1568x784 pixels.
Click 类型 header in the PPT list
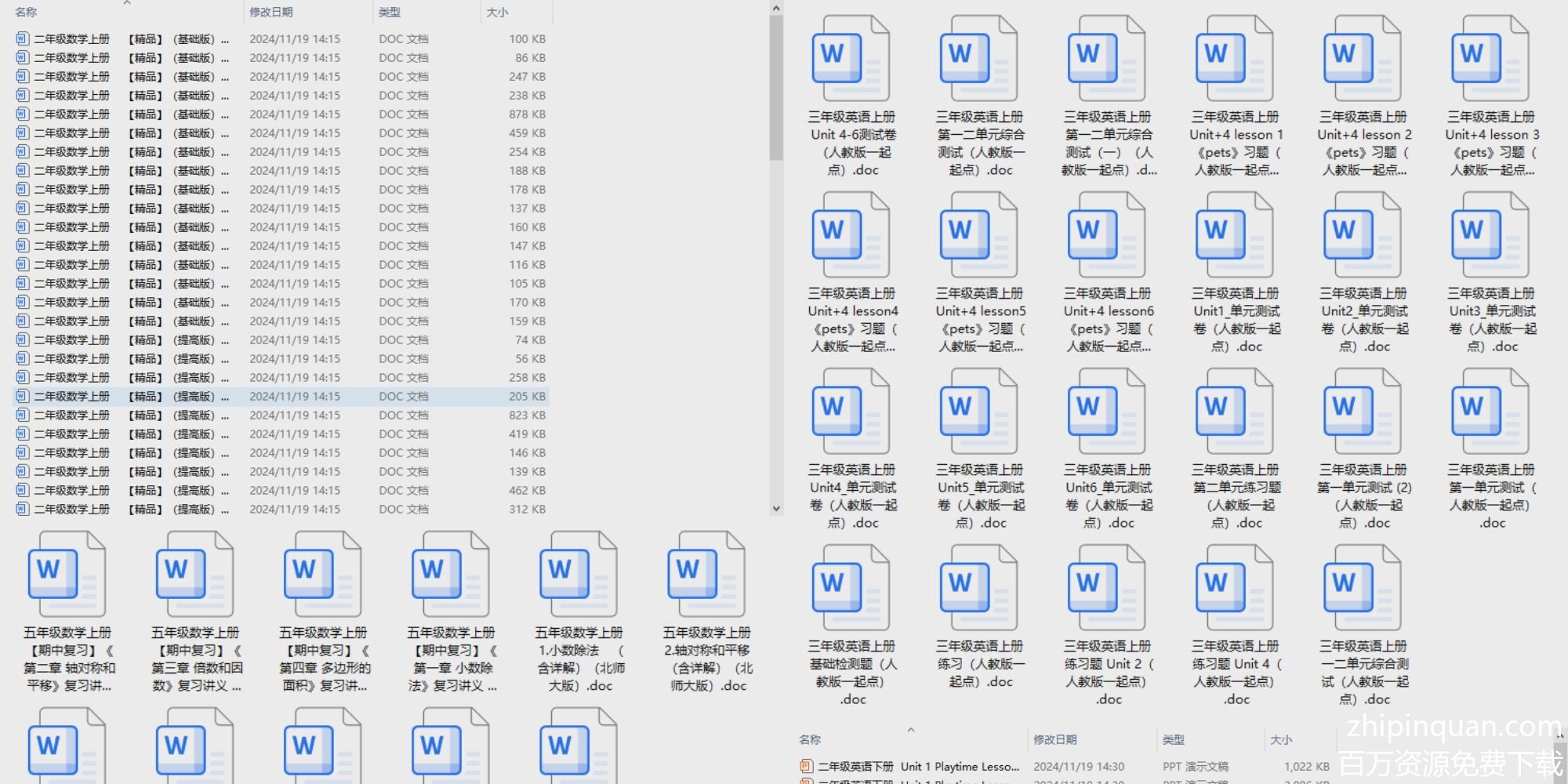coord(1173,739)
